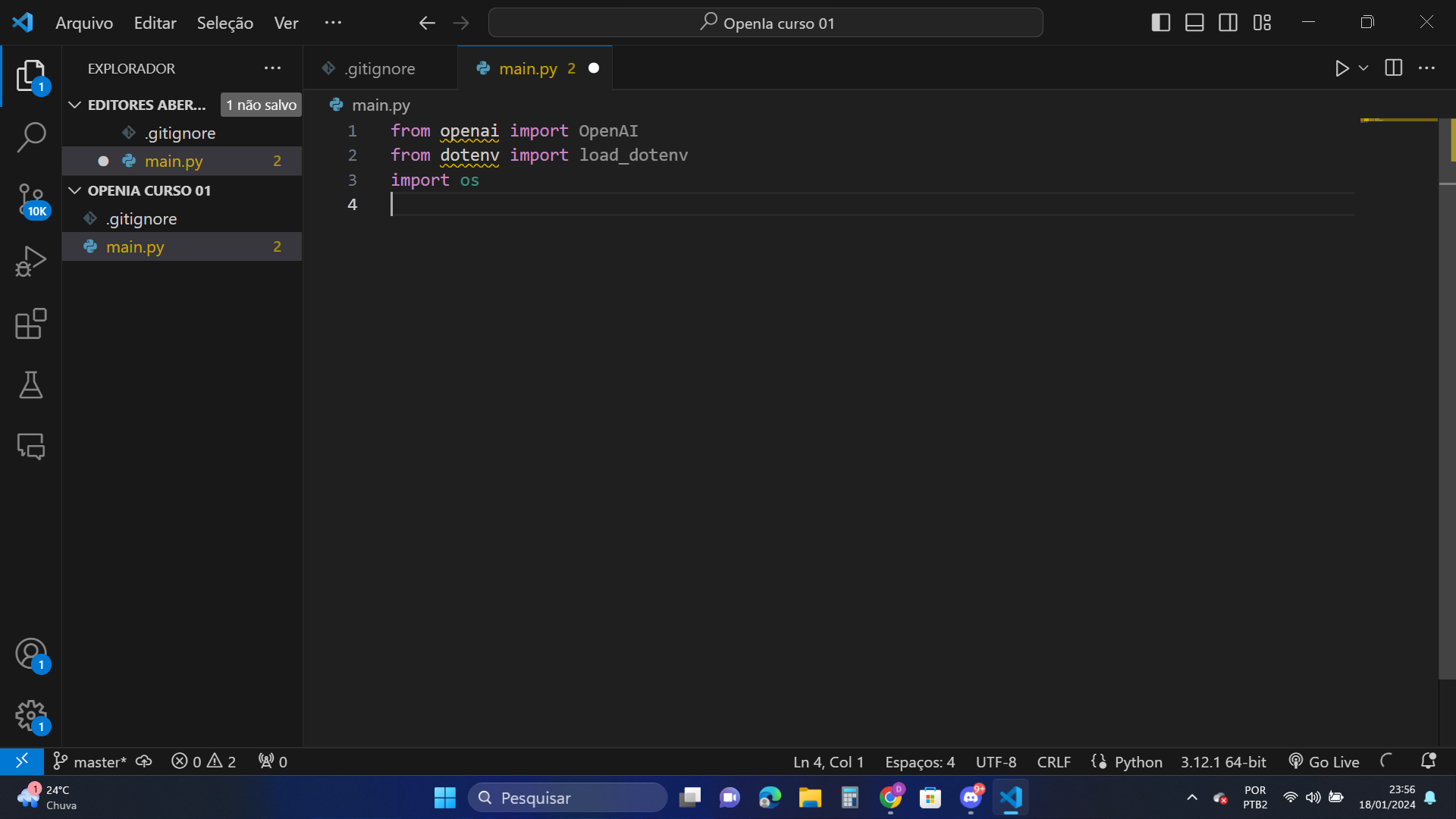Select Python interpreter 3.12.1 64-bit
The height and width of the screenshot is (819, 1456).
1222,762
